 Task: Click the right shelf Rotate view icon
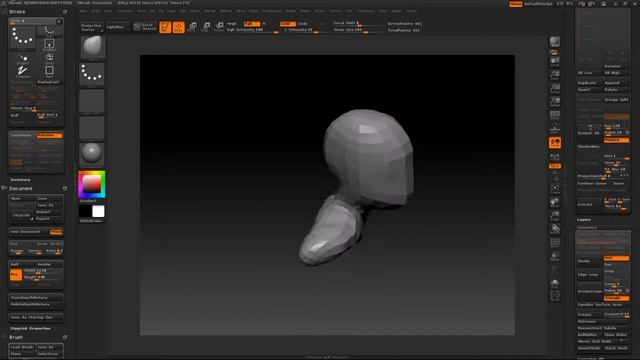tap(555, 229)
